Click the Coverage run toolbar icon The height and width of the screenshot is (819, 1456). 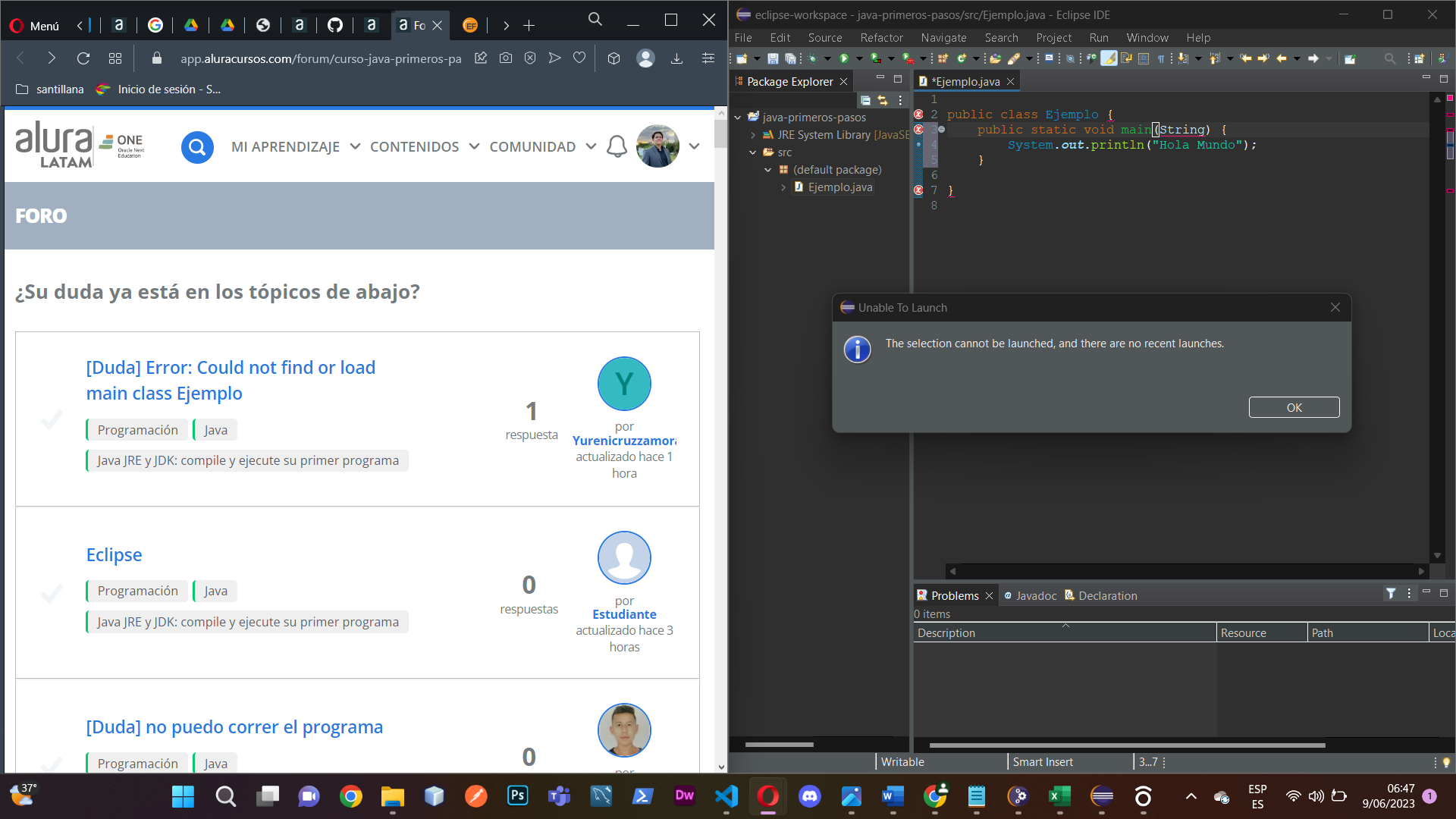pos(875,58)
